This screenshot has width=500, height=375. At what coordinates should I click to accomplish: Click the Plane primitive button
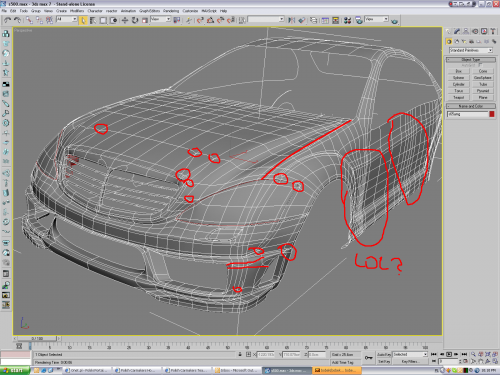483,97
